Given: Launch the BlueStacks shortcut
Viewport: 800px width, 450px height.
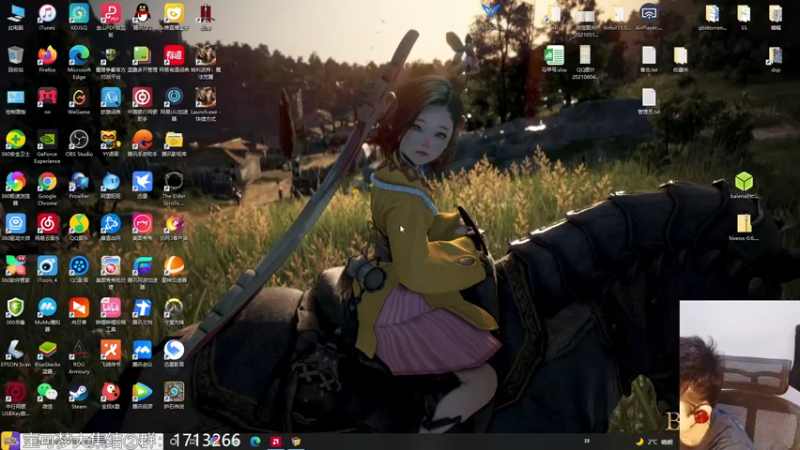Looking at the screenshot, I should click(x=47, y=357).
